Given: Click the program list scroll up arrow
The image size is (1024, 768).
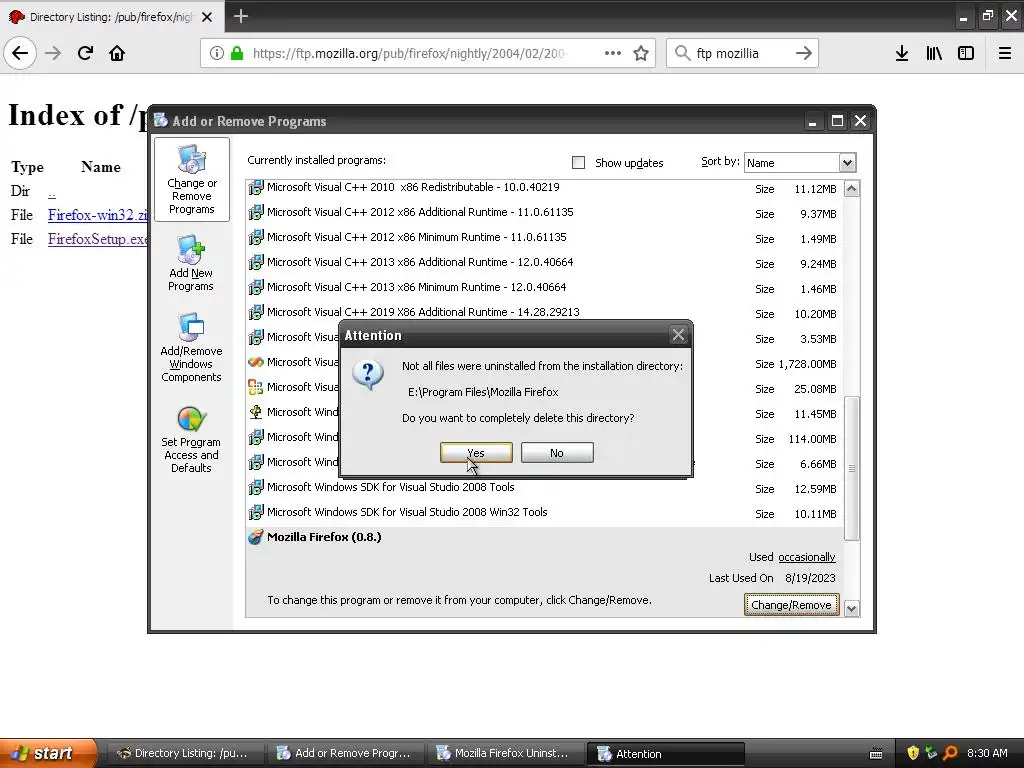Looking at the screenshot, I should click(851, 189).
